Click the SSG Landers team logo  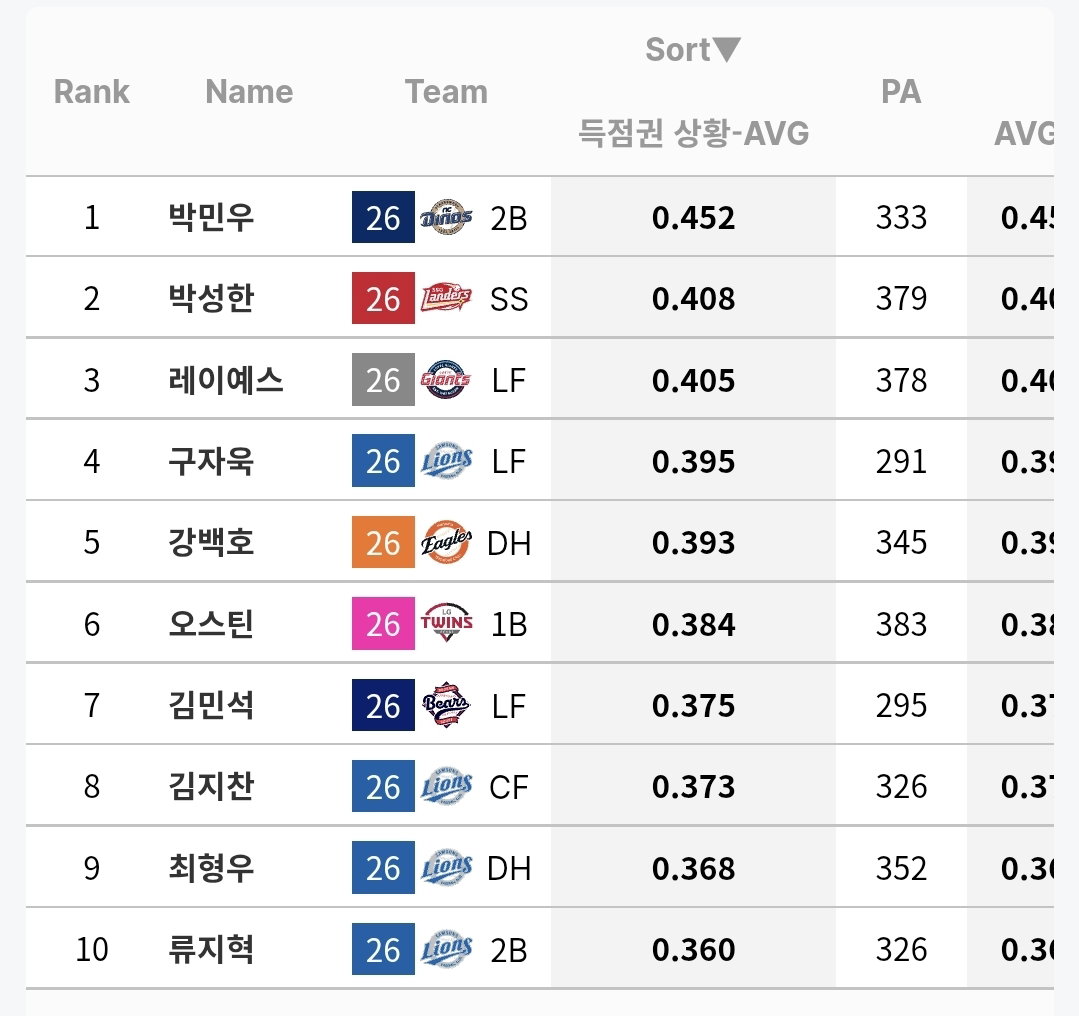coord(446,298)
